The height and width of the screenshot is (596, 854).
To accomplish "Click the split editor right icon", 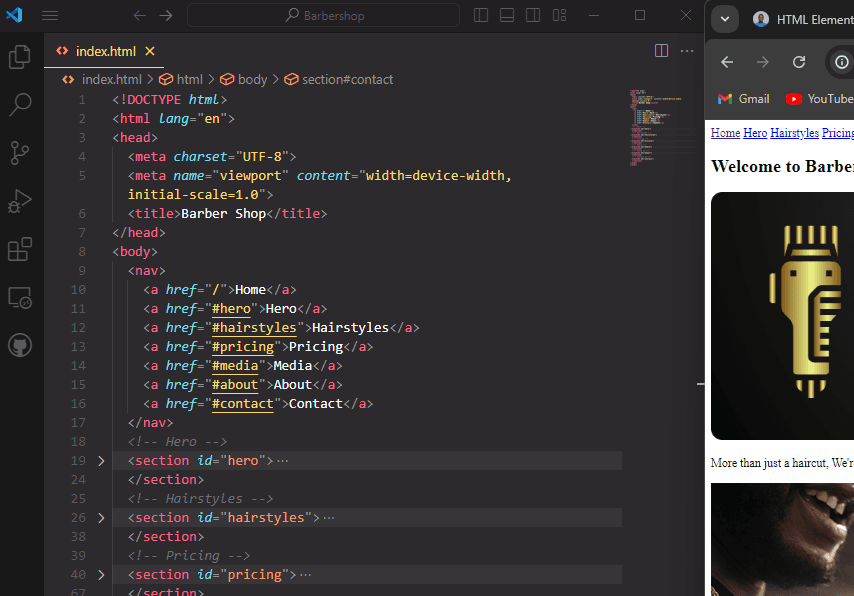I will (661, 51).
